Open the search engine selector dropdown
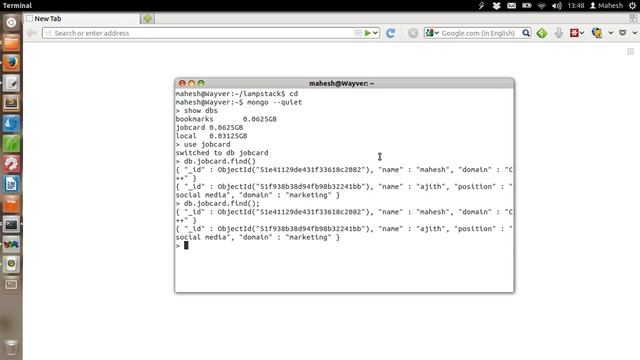 coord(432,33)
